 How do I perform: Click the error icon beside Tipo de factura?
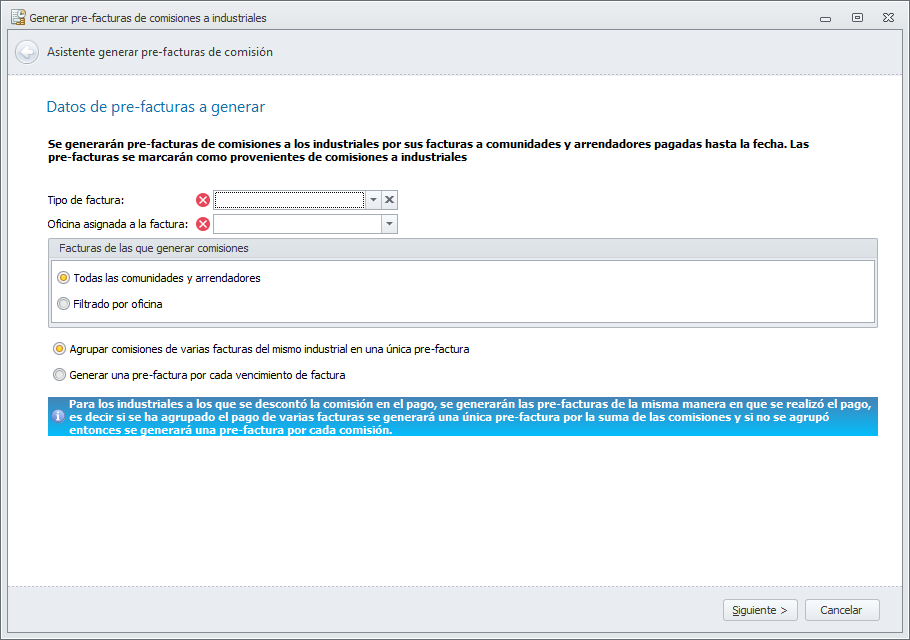click(x=203, y=200)
